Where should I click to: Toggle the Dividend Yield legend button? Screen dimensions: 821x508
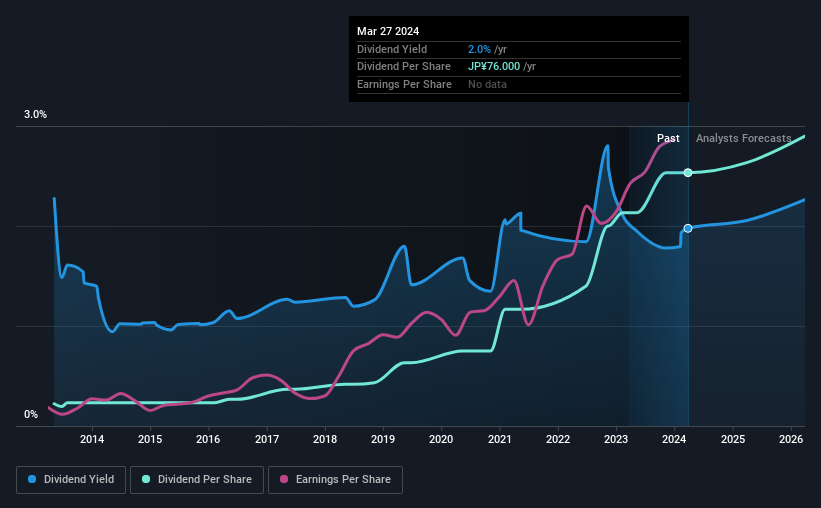71,480
